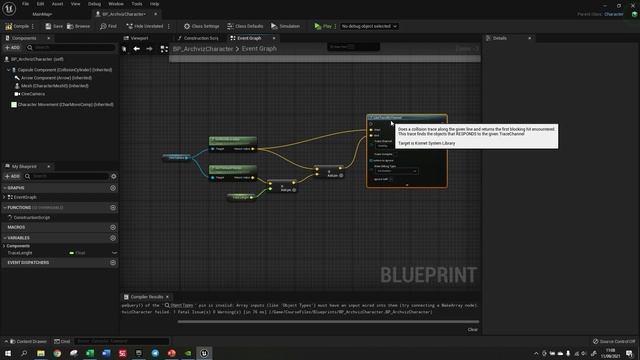
Task: Close the Event Graph tab
Action: click(x=274, y=38)
